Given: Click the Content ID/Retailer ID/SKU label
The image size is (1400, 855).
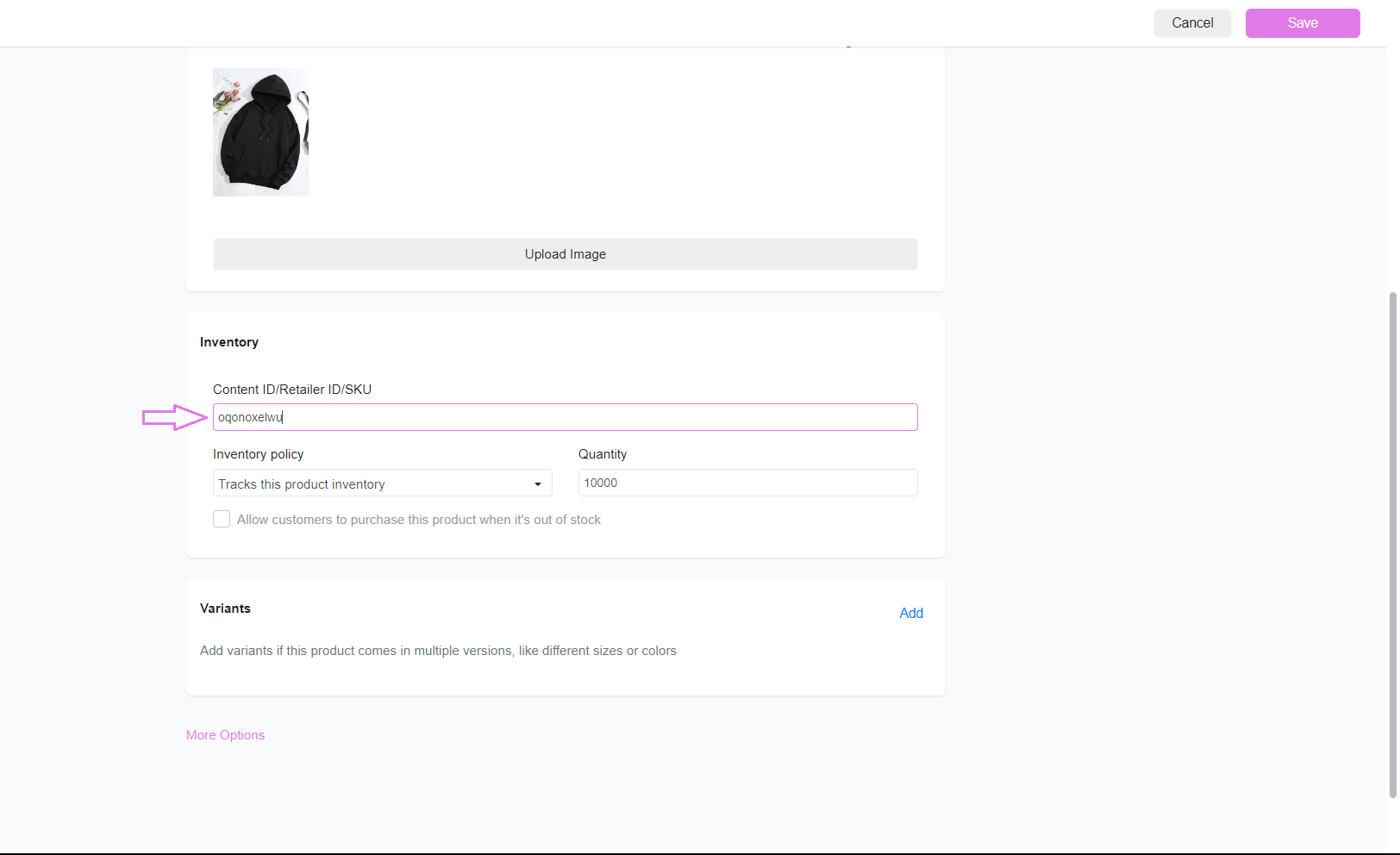Looking at the screenshot, I should tap(292, 390).
